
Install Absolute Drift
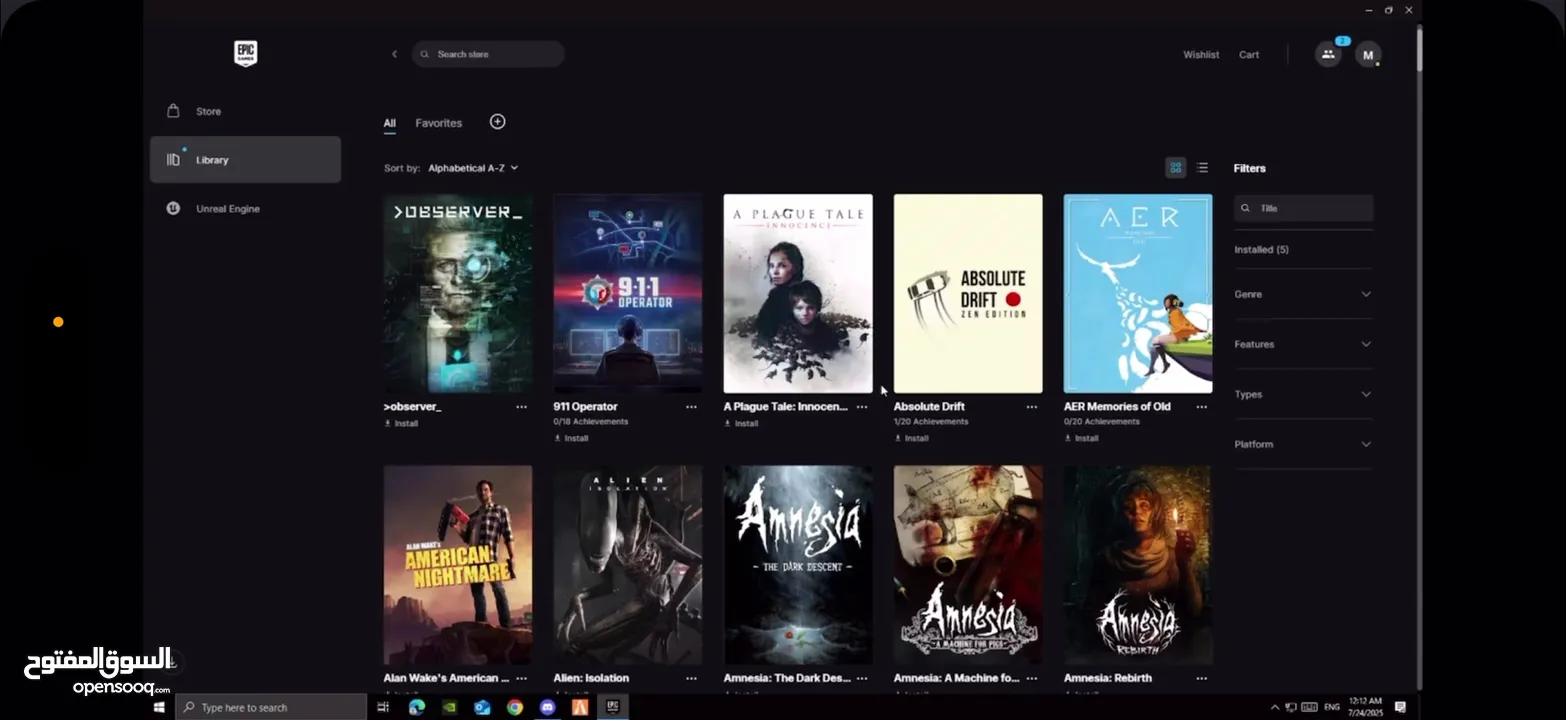click(911, 438)
